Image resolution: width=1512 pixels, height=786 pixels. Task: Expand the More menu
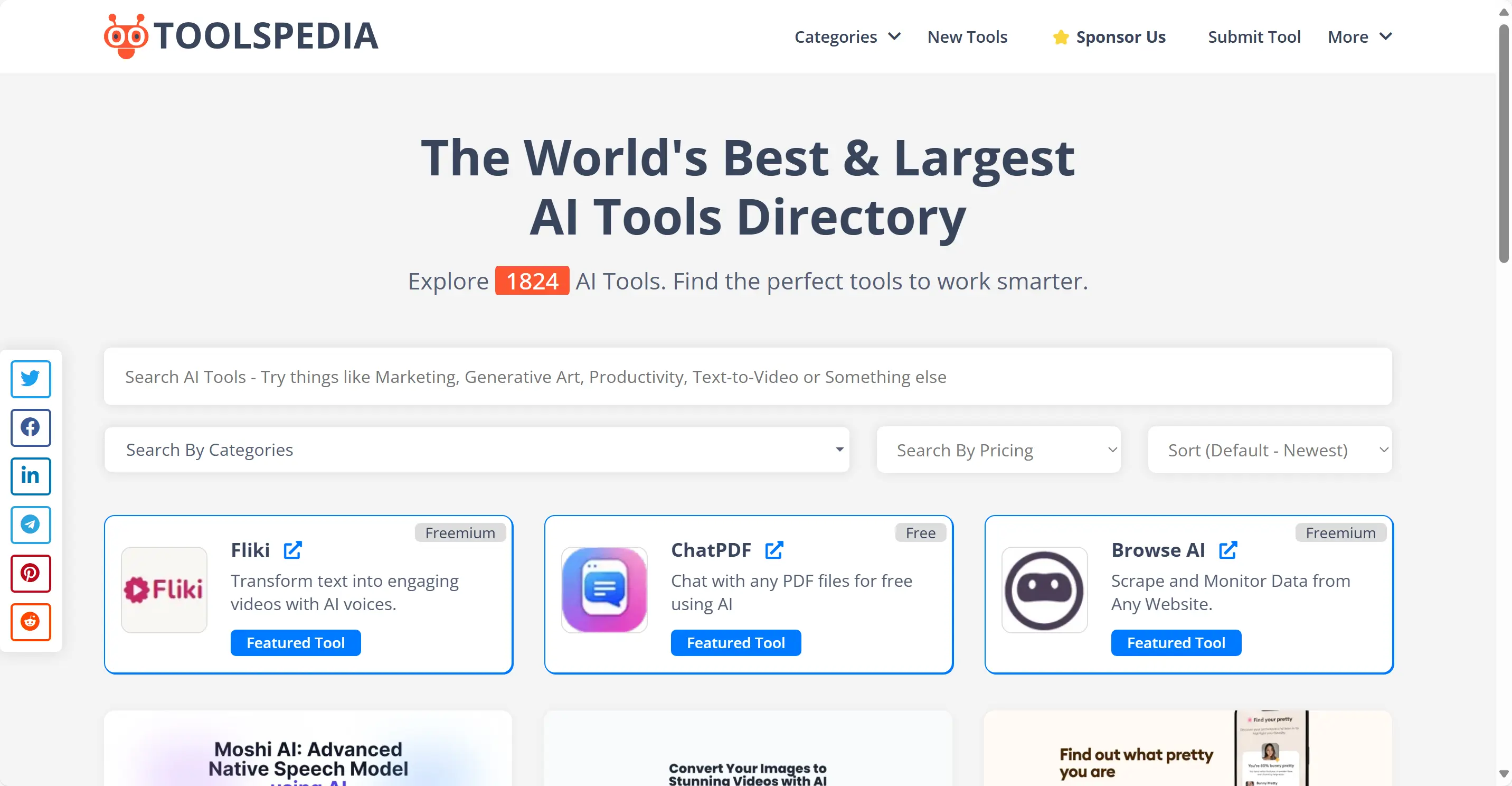pos(1360,36)
